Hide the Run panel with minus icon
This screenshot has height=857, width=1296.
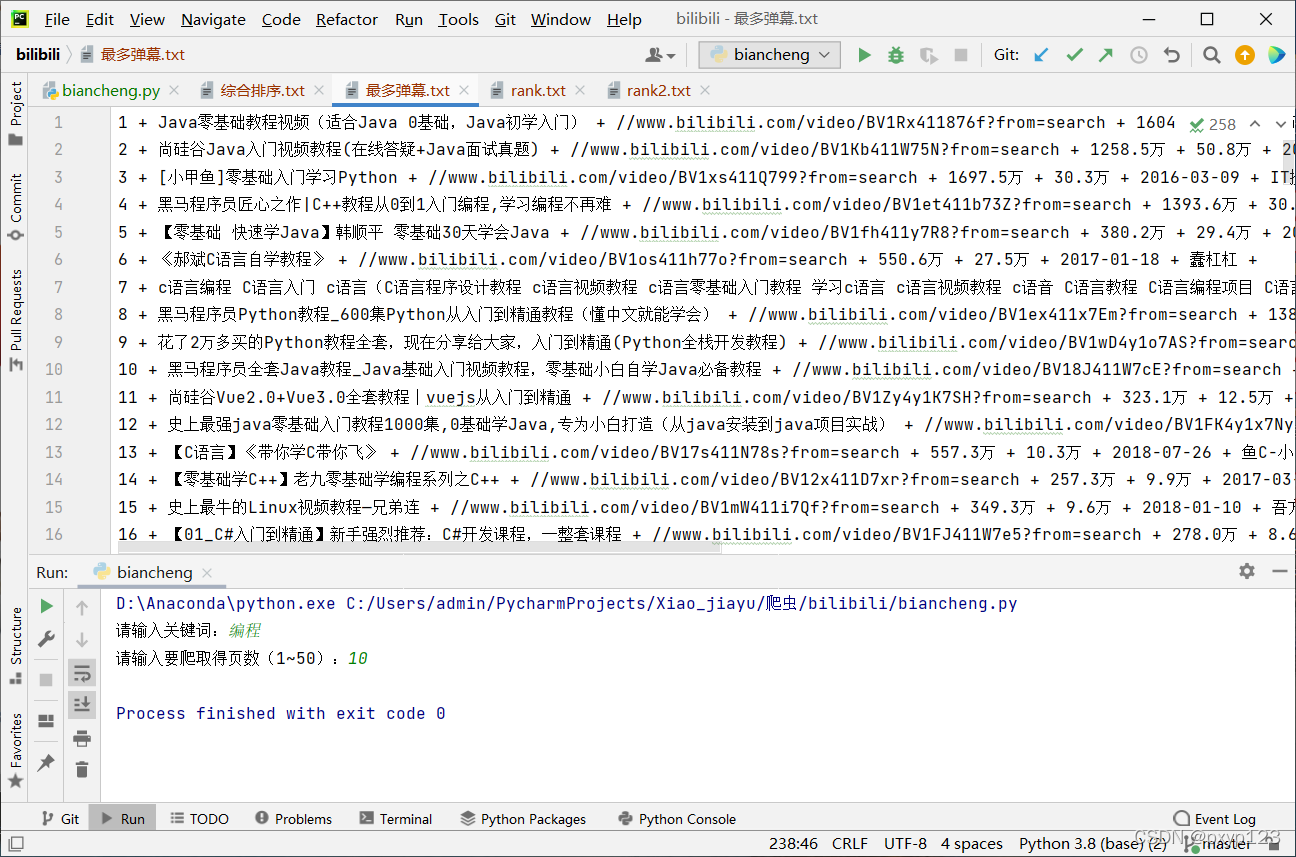click(x=1279, y=571)
